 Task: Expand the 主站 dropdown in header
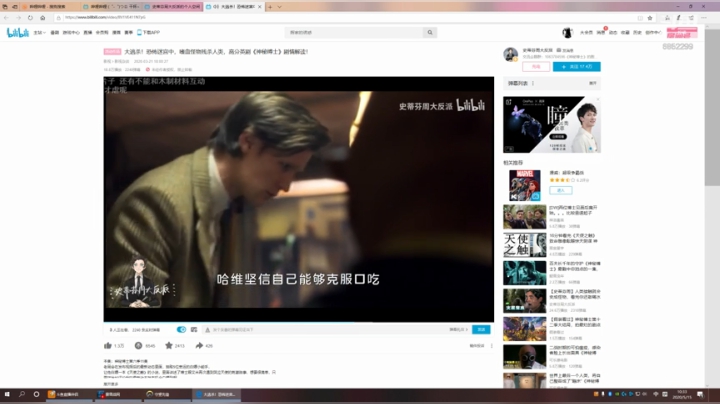point(39,33)
